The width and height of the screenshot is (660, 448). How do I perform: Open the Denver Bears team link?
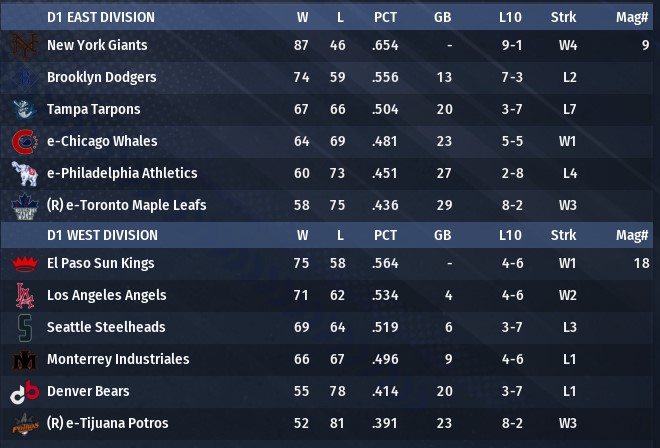click(x=88, y=392)
